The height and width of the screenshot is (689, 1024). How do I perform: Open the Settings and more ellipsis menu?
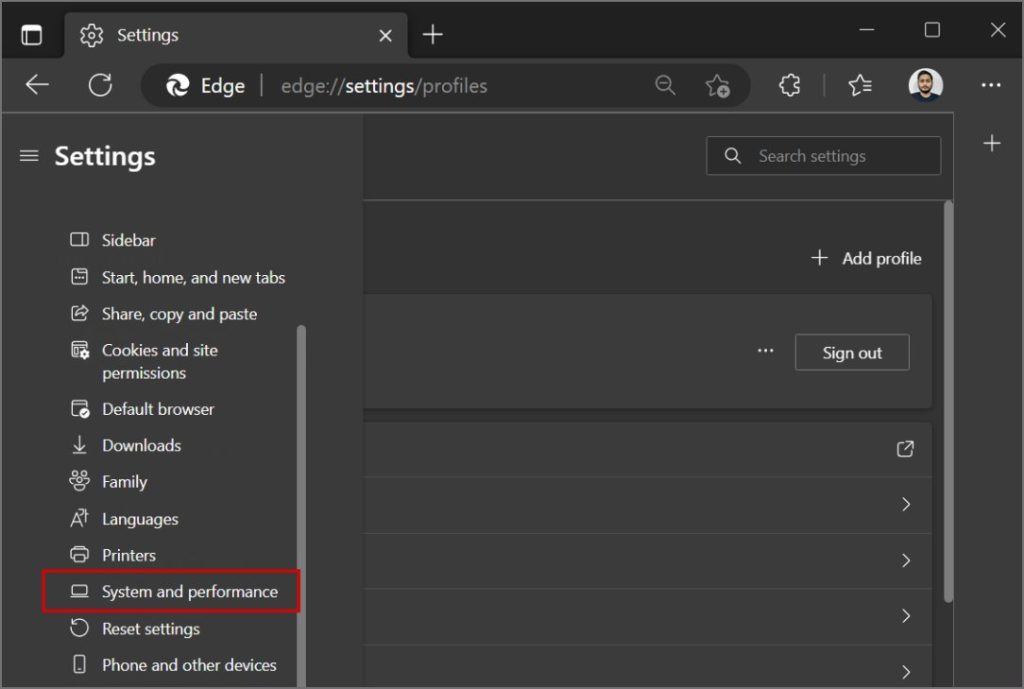pyautogui.click(x=991, y=85)
